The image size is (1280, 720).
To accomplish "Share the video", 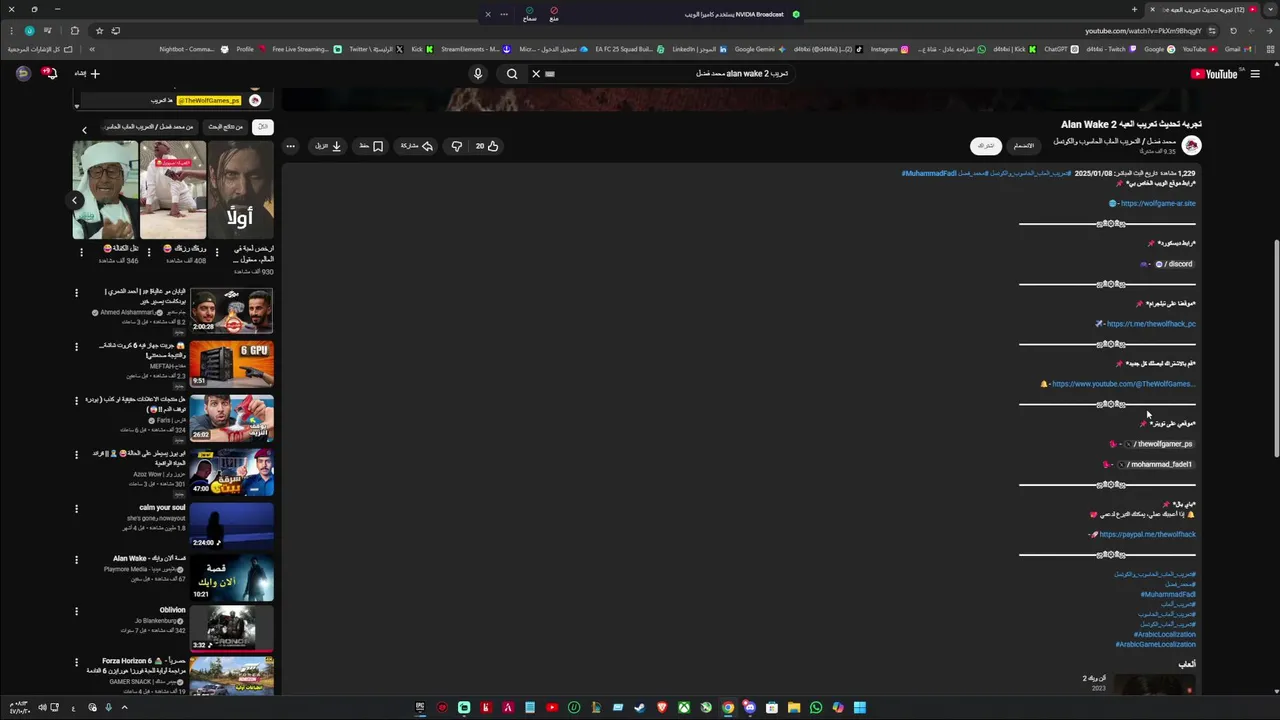I will [x=417, y=146].
